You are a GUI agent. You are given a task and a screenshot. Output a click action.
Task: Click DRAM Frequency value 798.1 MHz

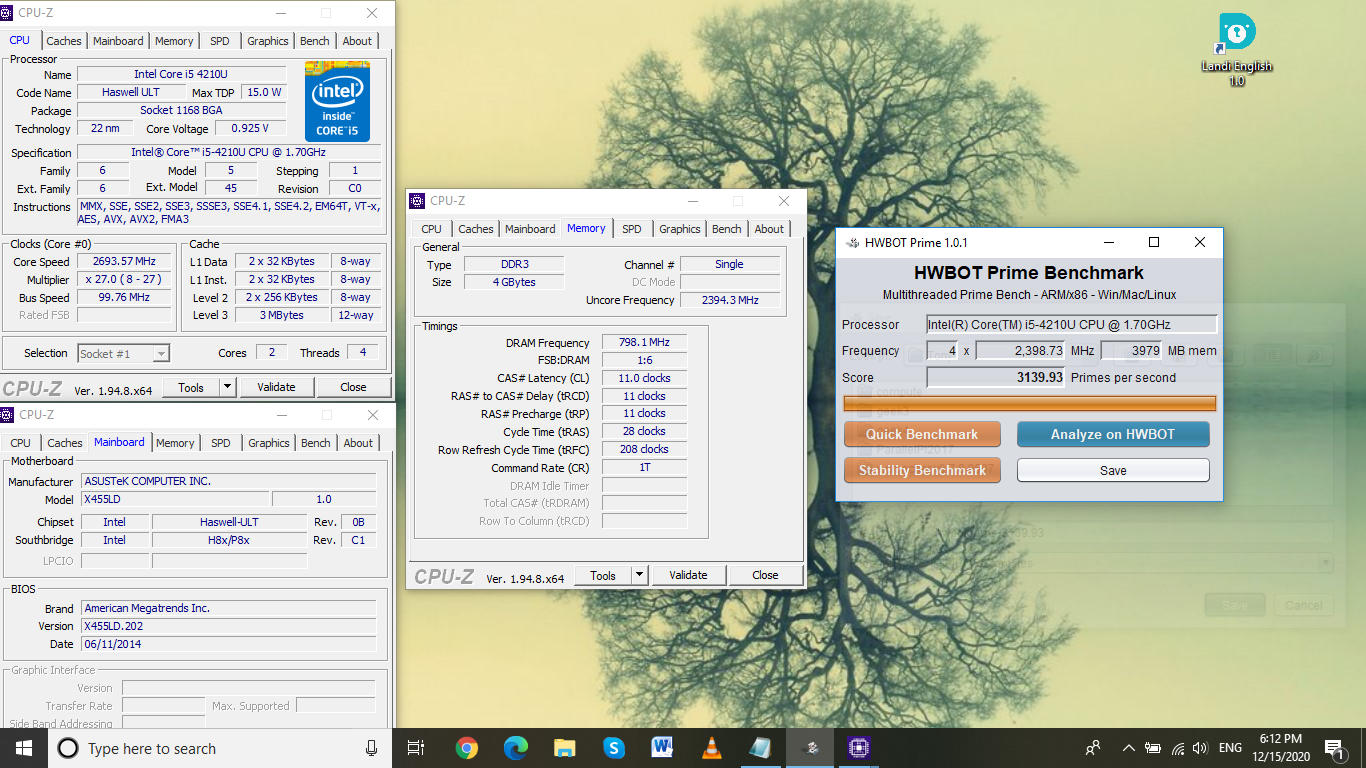[x=644, y=342]
